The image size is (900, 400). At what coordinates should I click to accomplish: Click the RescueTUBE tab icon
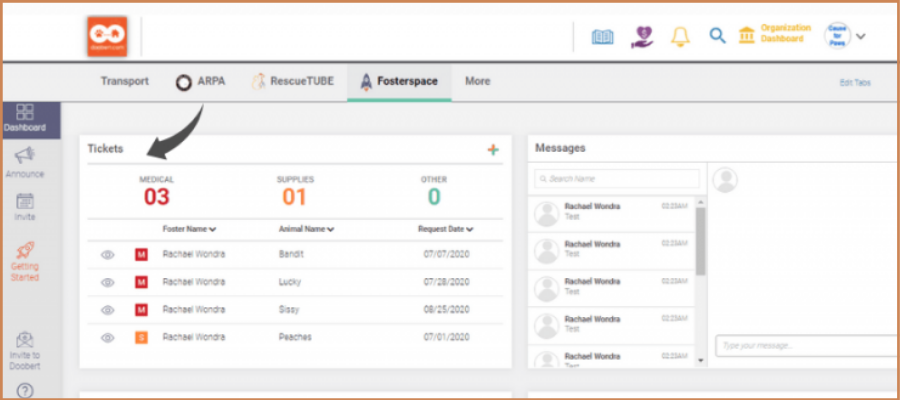[258, 81]
